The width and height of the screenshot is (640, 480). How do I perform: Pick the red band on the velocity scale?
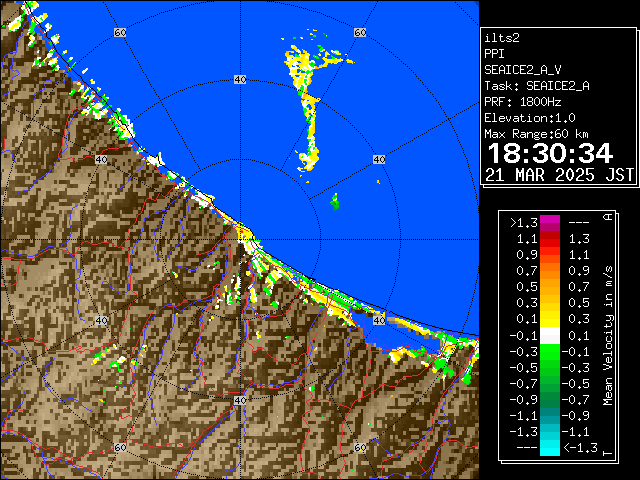550,241
